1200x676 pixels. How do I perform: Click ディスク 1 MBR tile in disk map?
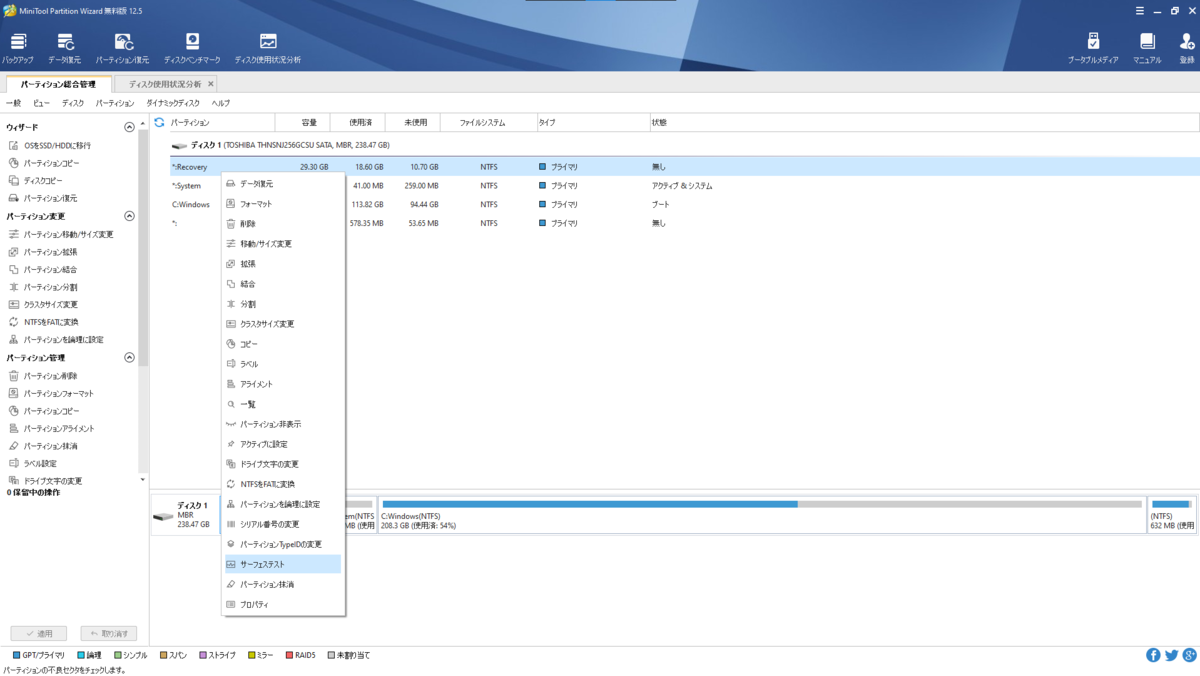pyautogui.click(x=184, y=515)
